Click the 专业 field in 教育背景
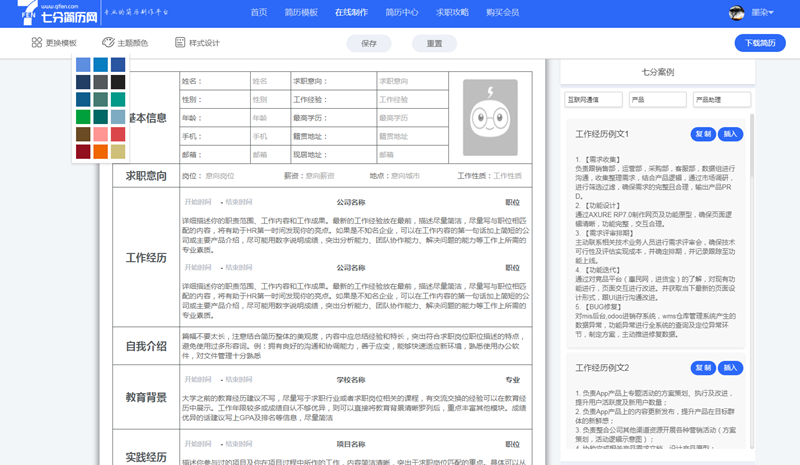Viewport: 800px width, 465px height. tap(513, 380)
